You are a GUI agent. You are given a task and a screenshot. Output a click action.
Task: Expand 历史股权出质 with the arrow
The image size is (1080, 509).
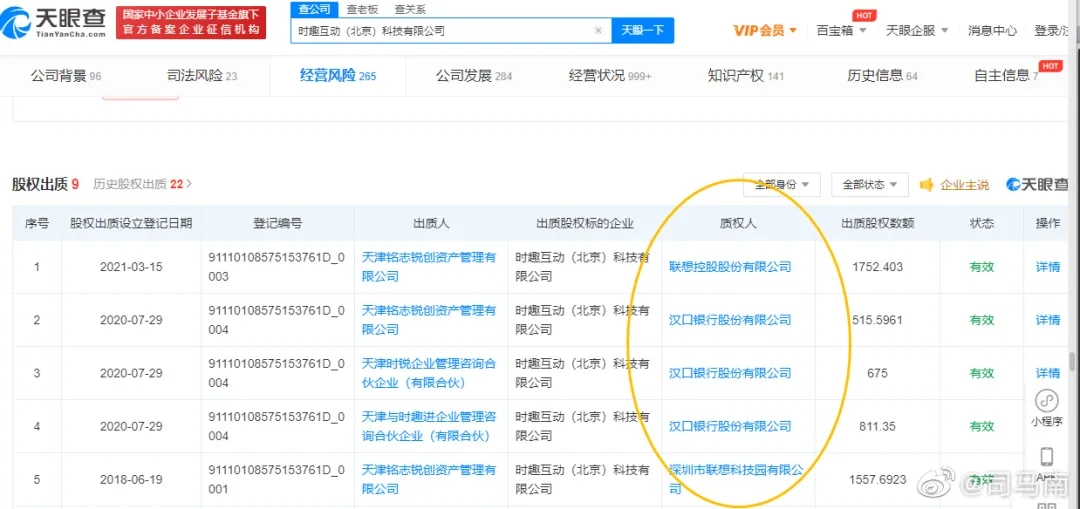click(189, 184)
